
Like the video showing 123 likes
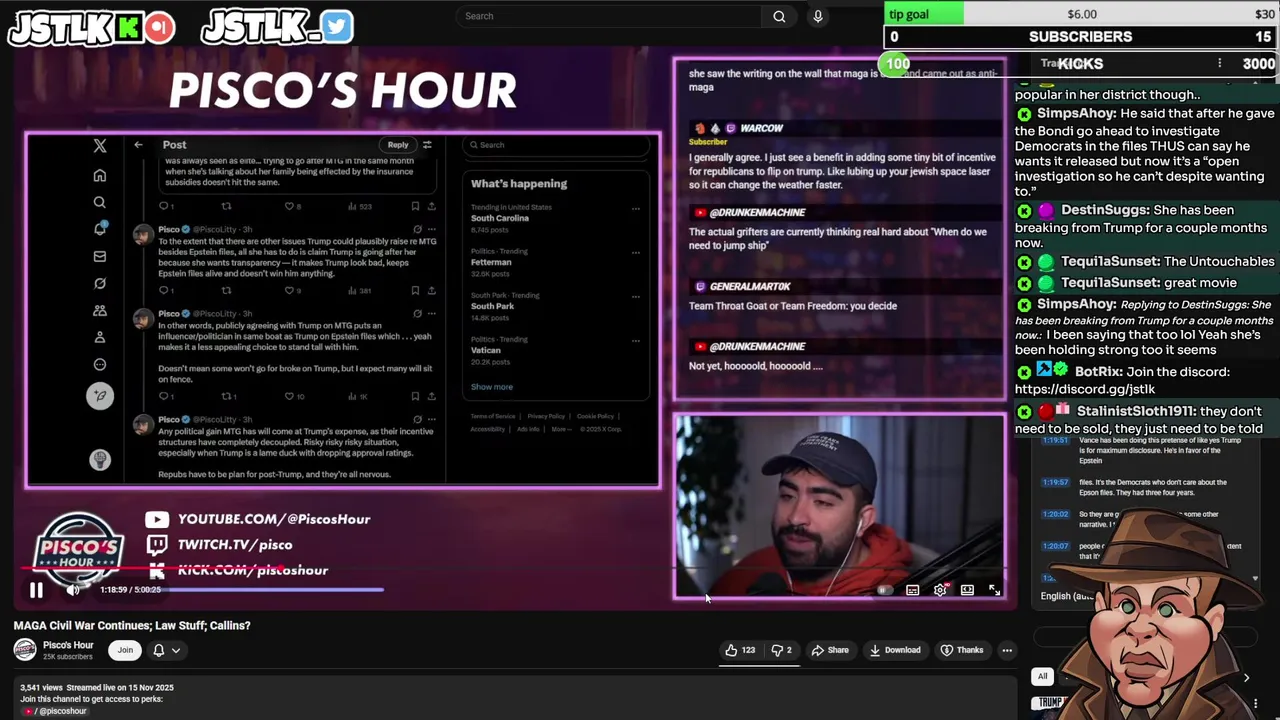741,650
